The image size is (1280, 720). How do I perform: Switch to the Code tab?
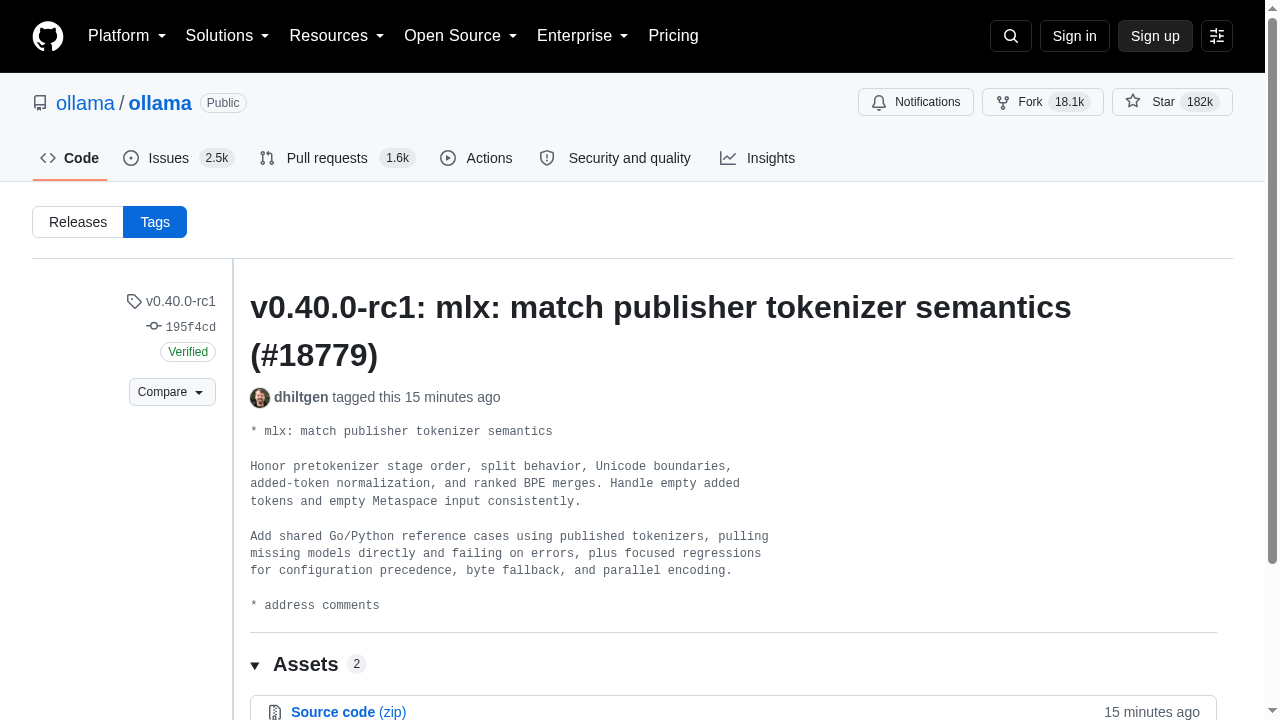[70, 158]
